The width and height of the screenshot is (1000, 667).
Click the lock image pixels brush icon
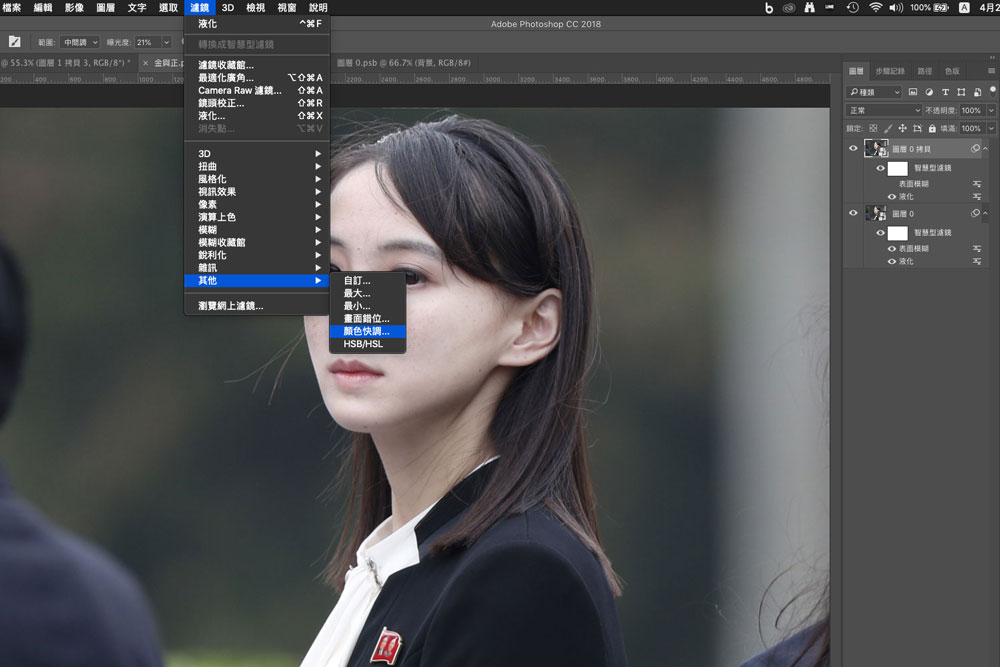point(887,128)
